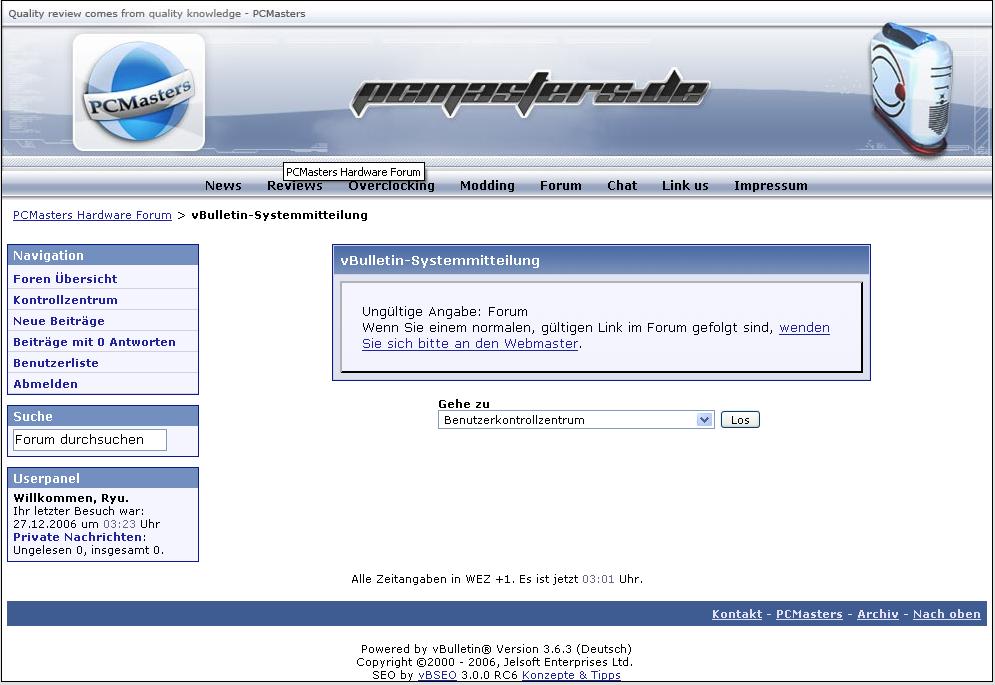Open the Forum navigation item
This screenshot has width=995, height=685.
(x=561, y=185)
